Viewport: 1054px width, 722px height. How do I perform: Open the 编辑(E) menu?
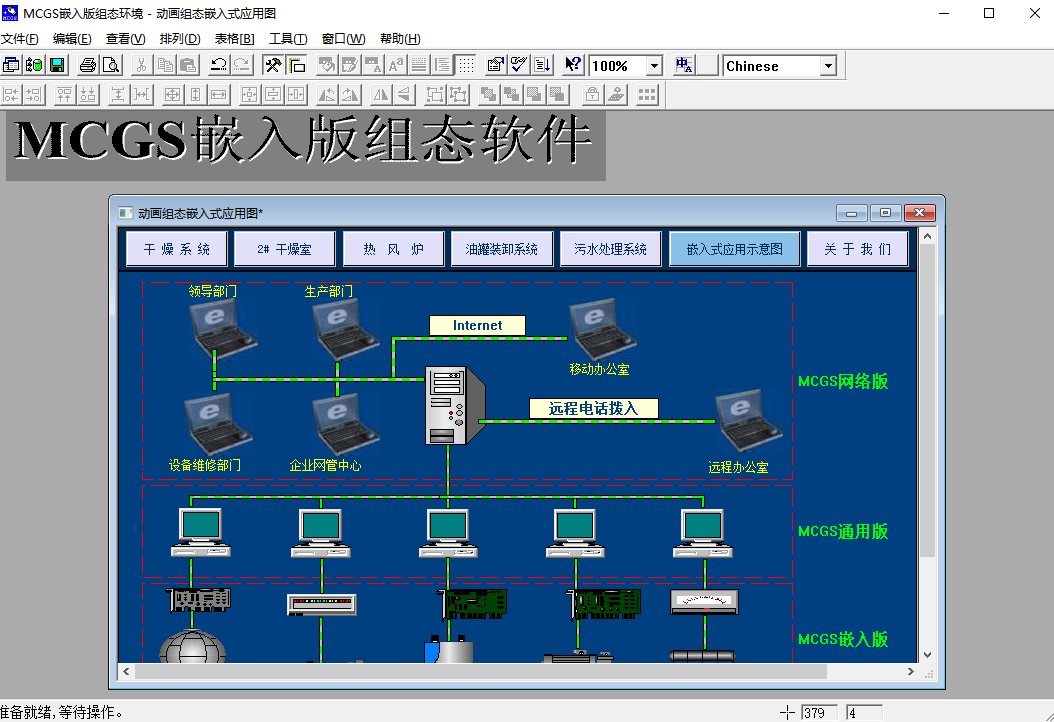(72, 39)
